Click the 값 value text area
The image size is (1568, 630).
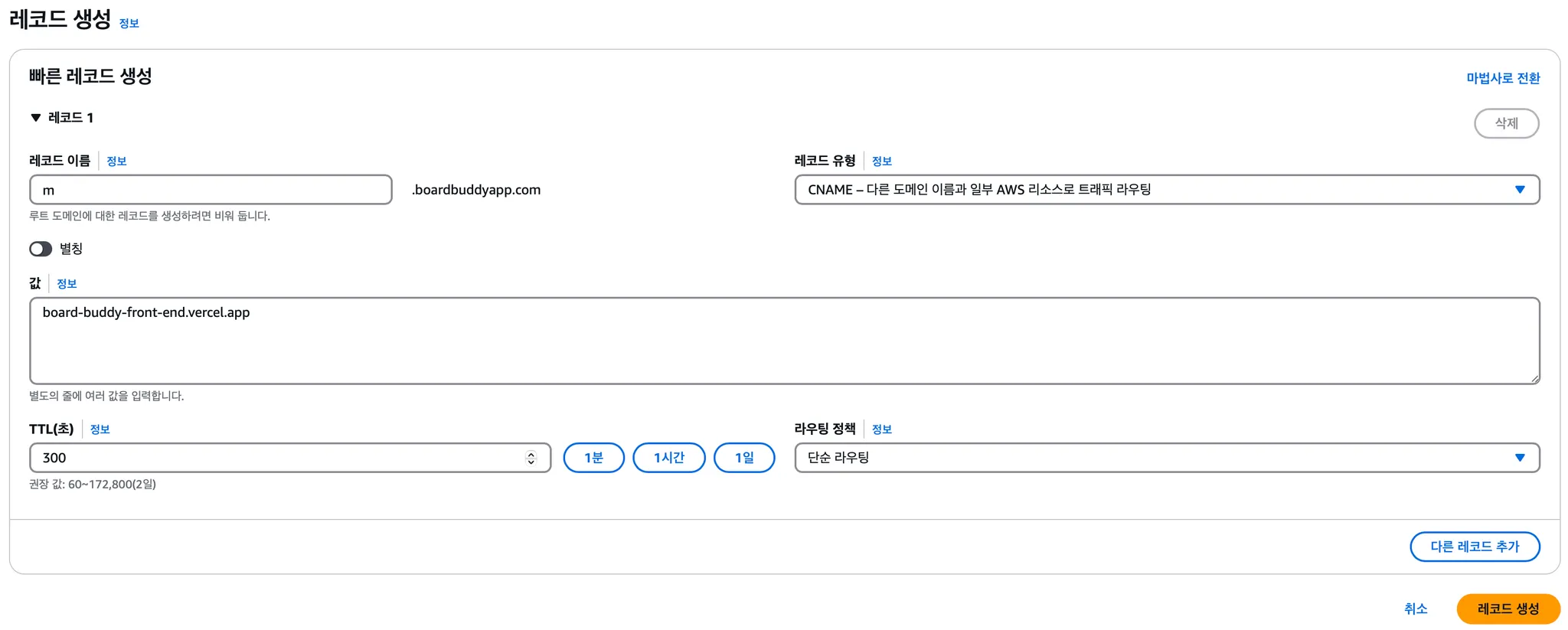click(783, 341)
